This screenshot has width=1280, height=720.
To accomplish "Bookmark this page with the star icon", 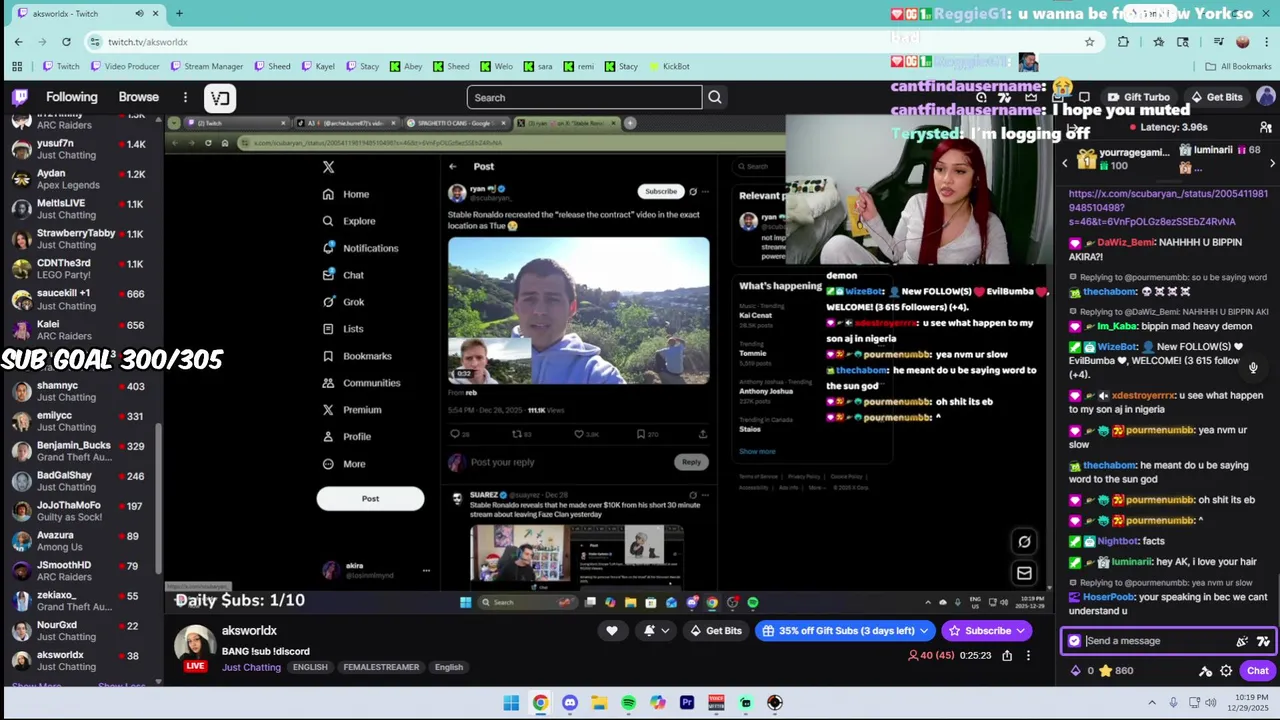I will 1089,41.
